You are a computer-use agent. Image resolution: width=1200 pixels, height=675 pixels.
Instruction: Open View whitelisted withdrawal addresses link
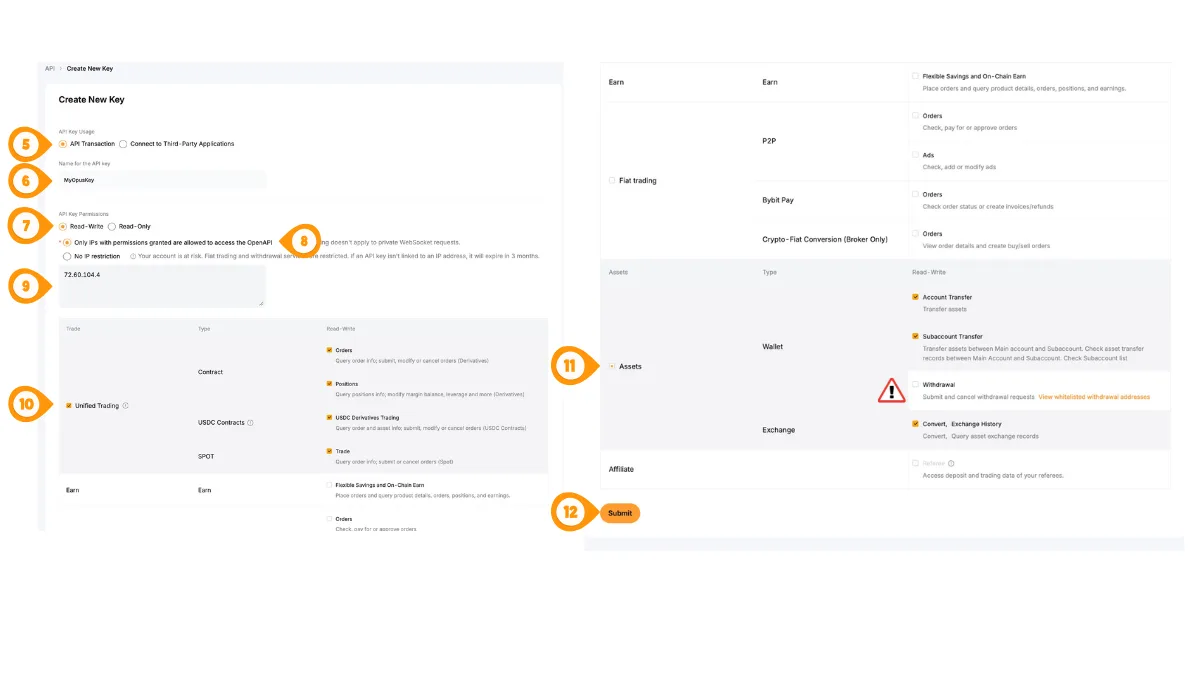1094,397
